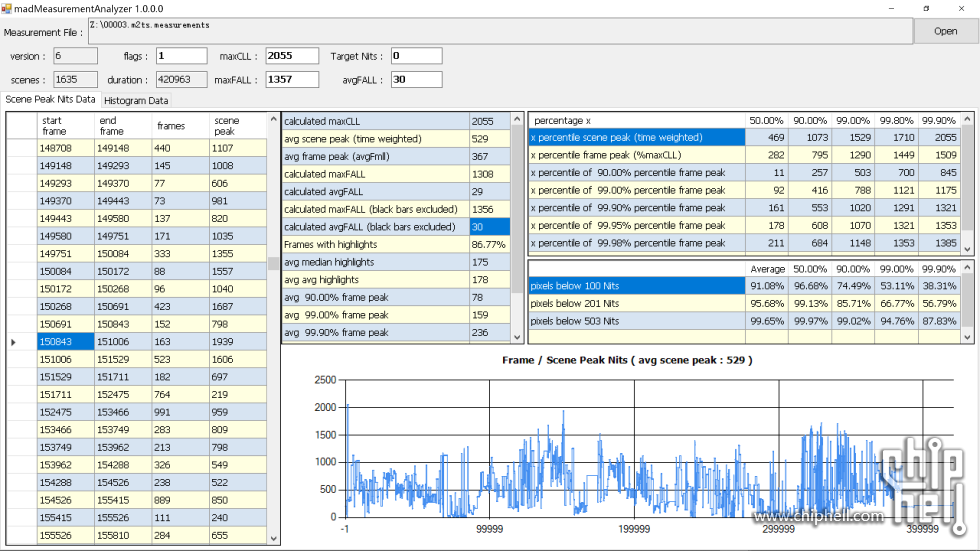Click the maxCLL input field
Viewport: 980px width, 551px height.
pyautogui.click(x=292, y=56)
